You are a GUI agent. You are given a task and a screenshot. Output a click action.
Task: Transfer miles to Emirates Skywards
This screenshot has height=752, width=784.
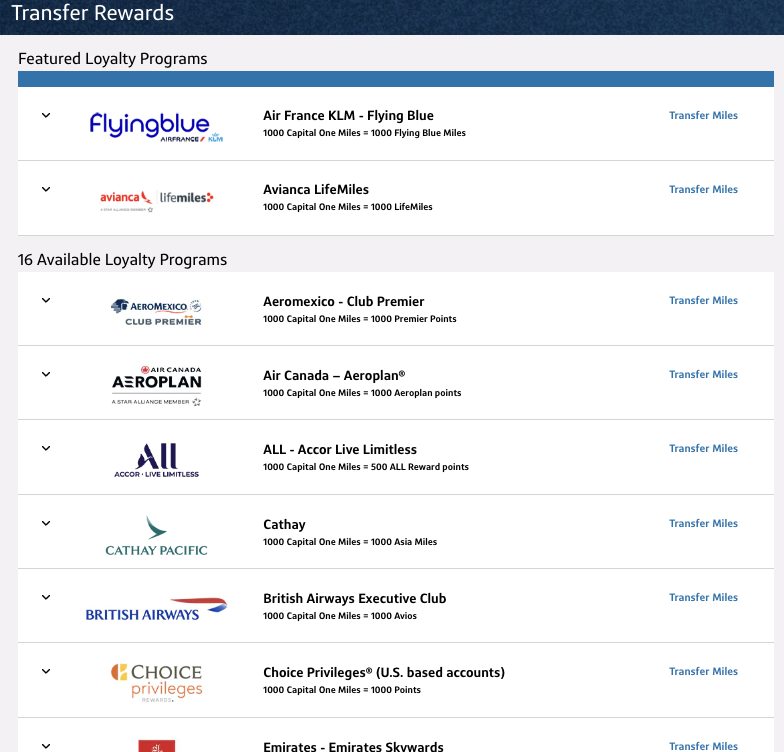coord(703,746)
